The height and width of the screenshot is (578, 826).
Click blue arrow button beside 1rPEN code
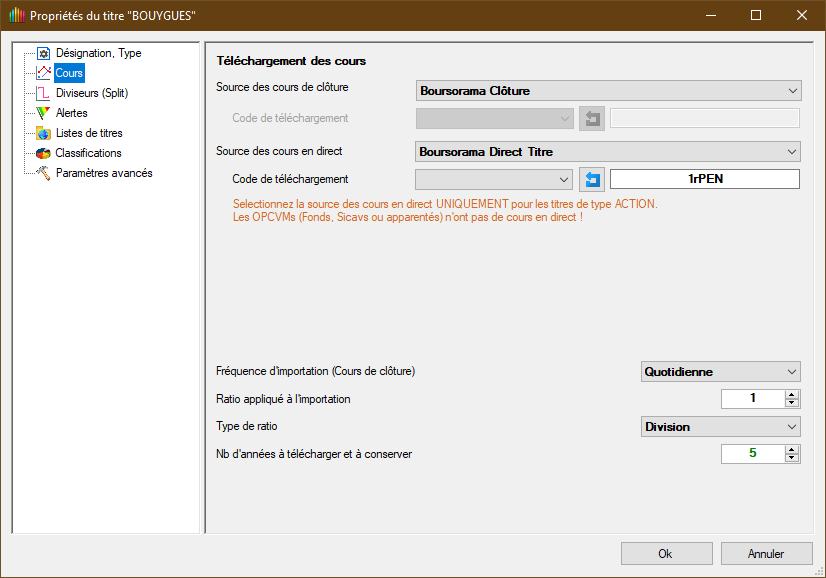pos(592,179)
